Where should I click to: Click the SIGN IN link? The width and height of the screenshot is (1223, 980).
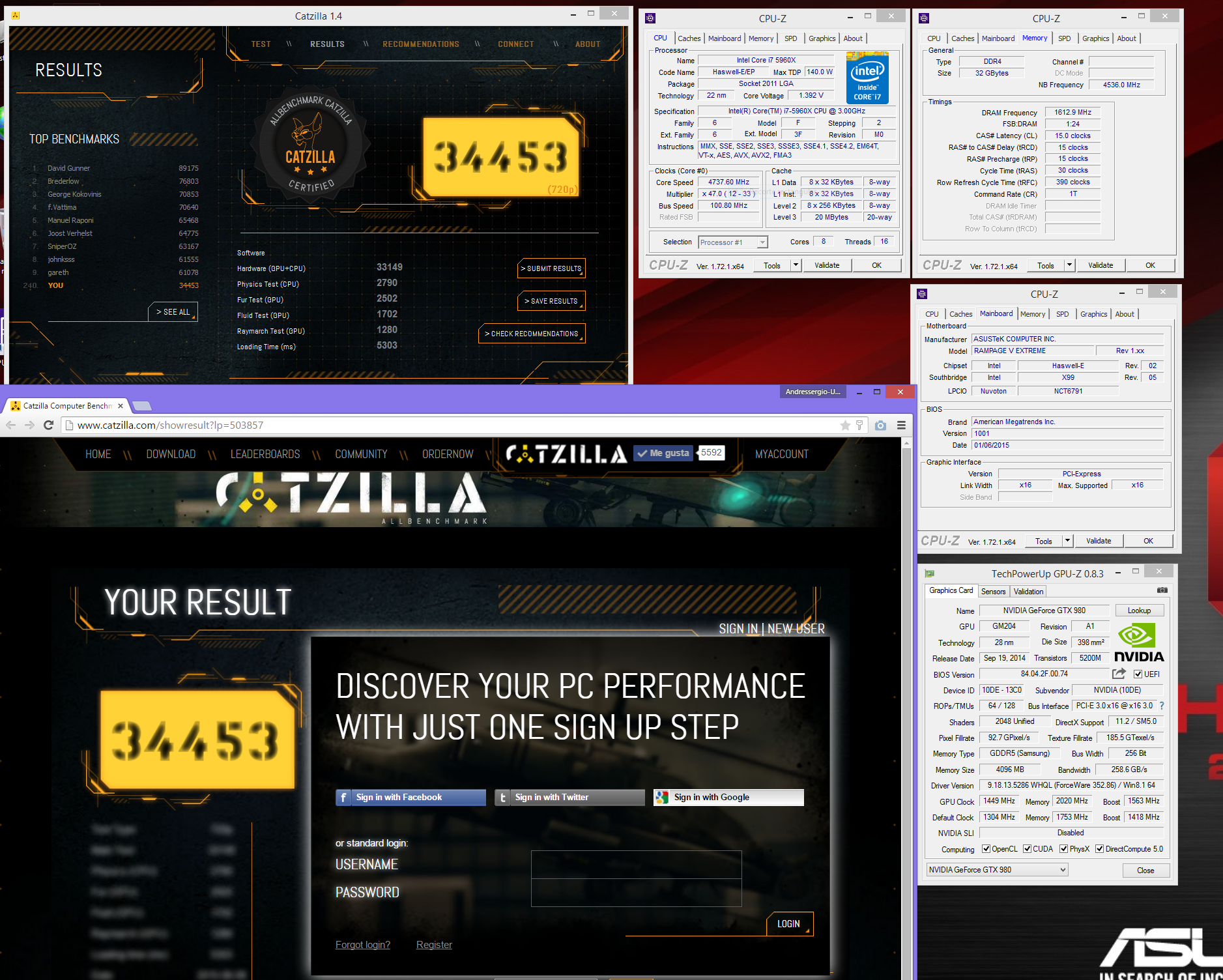pos(738,629)
